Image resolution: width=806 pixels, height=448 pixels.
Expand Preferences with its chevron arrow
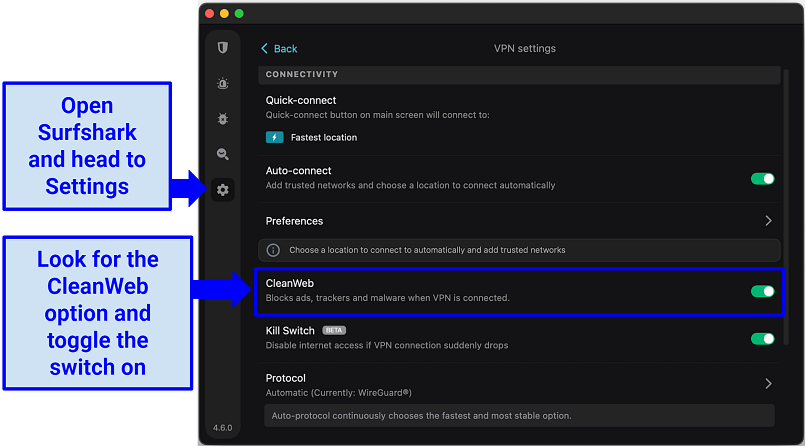[x=768, y=221]
